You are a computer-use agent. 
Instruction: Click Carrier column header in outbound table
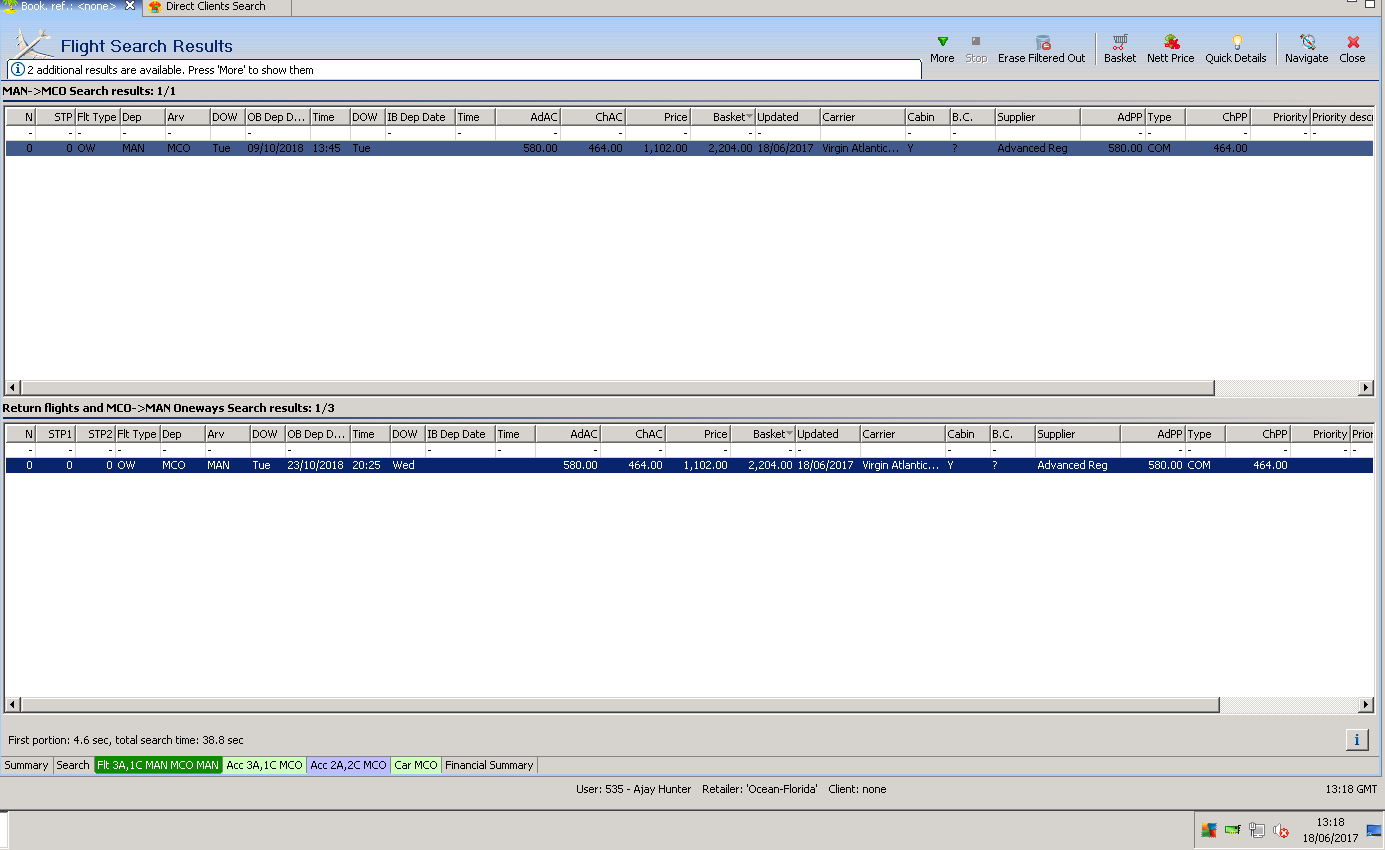click(x=862, y=117)
